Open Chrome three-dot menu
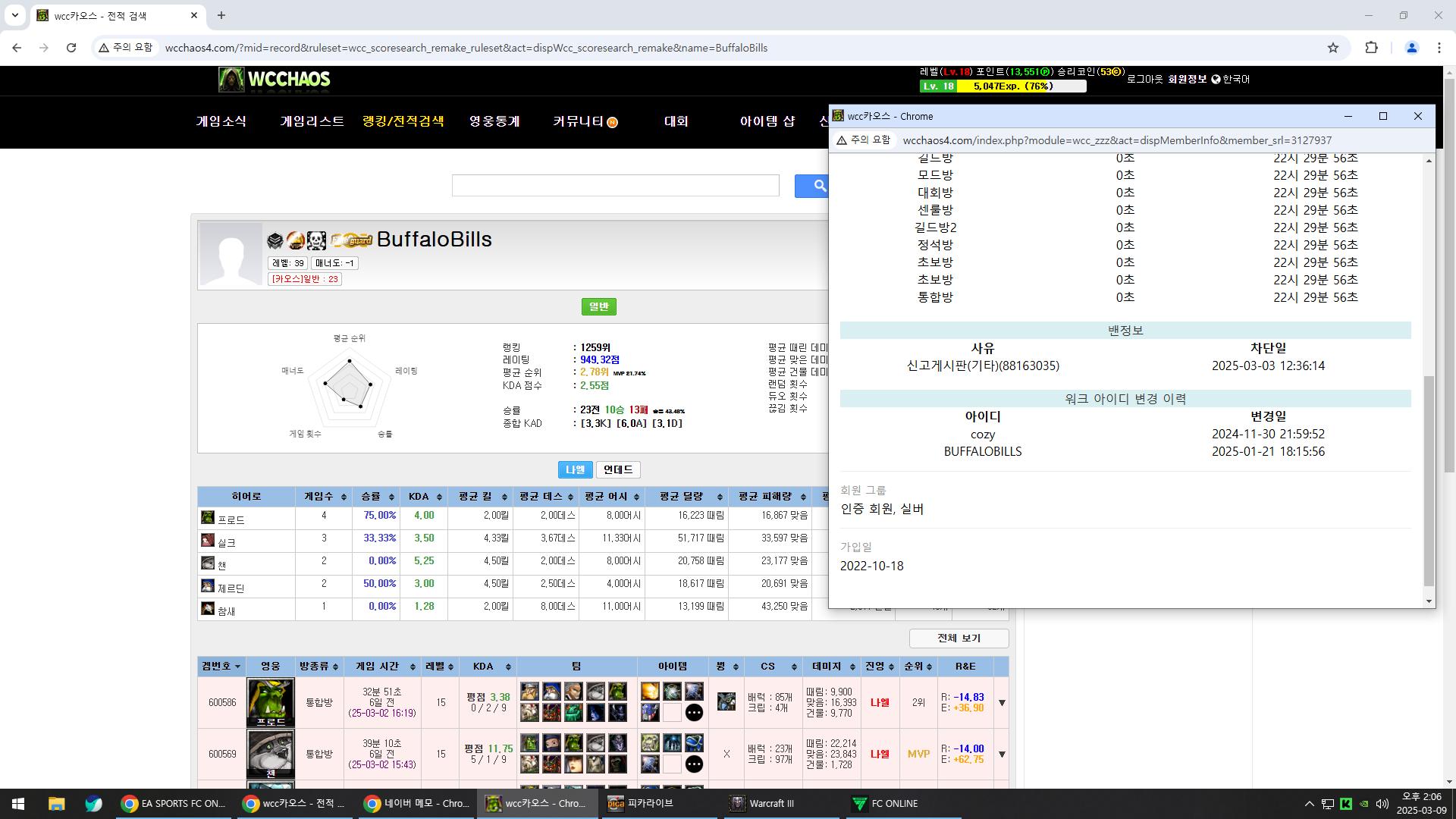Image resolution: width=1456 pixels, height=819 pixels. (x=1439, y=48)
